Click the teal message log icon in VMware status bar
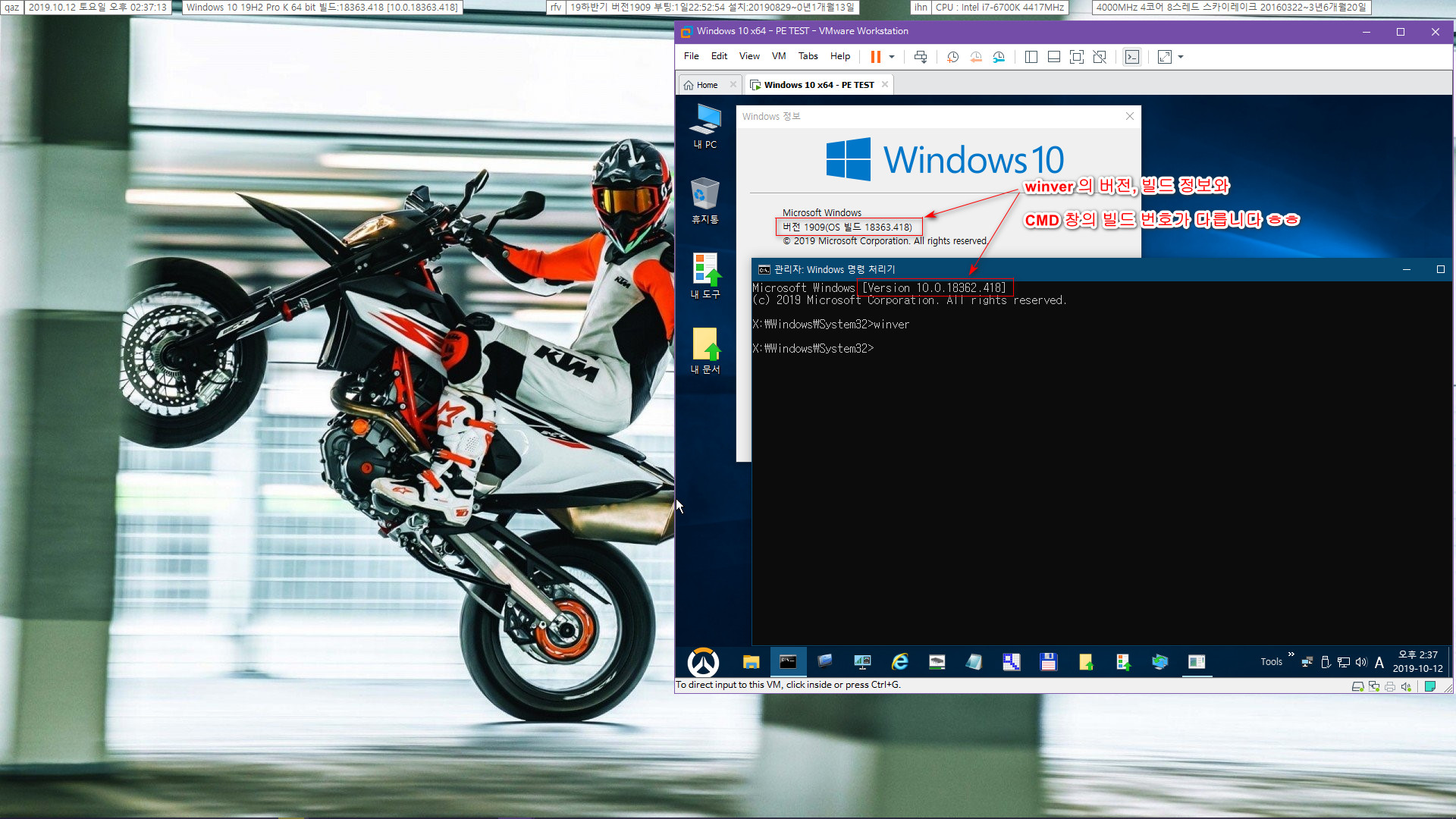The width and height of the screenshot is (1456, 819). [x=1429, y=686]
